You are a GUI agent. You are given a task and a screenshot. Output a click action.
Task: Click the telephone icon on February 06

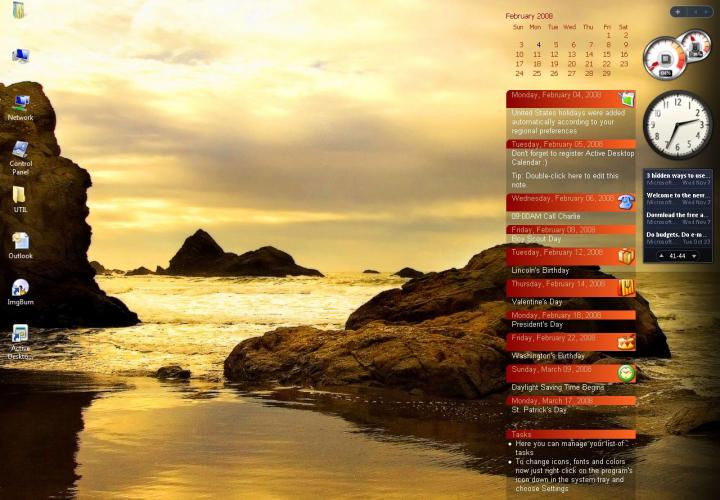click(x=625, y=201)
